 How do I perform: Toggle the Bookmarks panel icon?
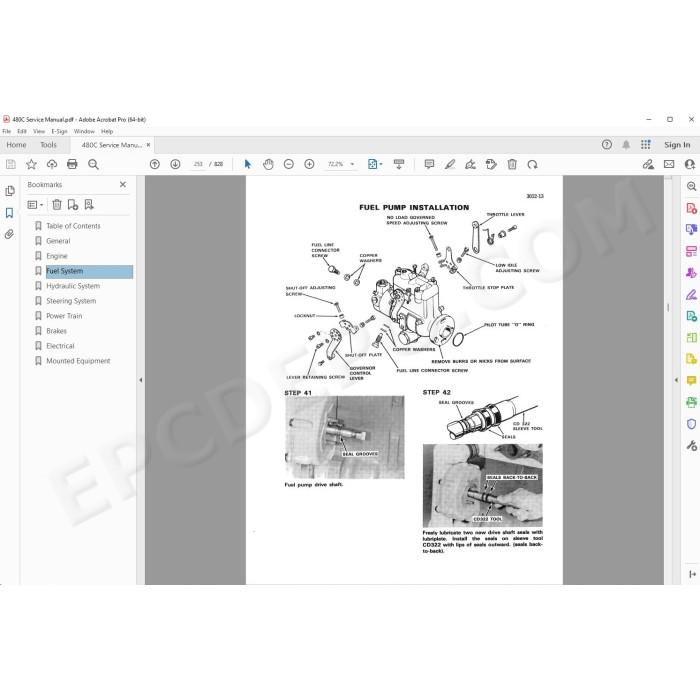click(9, 213)
